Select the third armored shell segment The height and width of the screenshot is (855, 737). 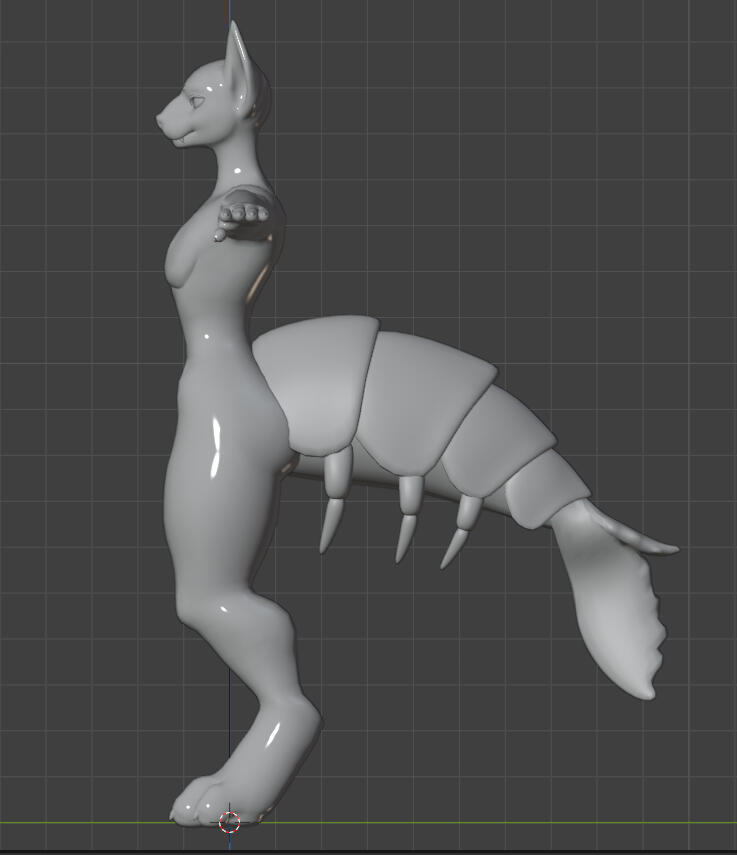tap(495, 440)
